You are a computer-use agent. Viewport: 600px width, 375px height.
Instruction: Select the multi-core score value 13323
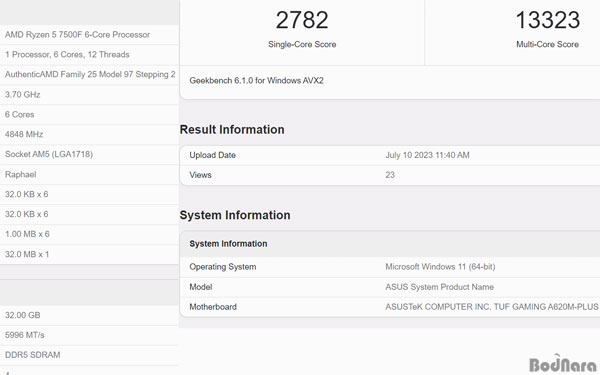548,20
